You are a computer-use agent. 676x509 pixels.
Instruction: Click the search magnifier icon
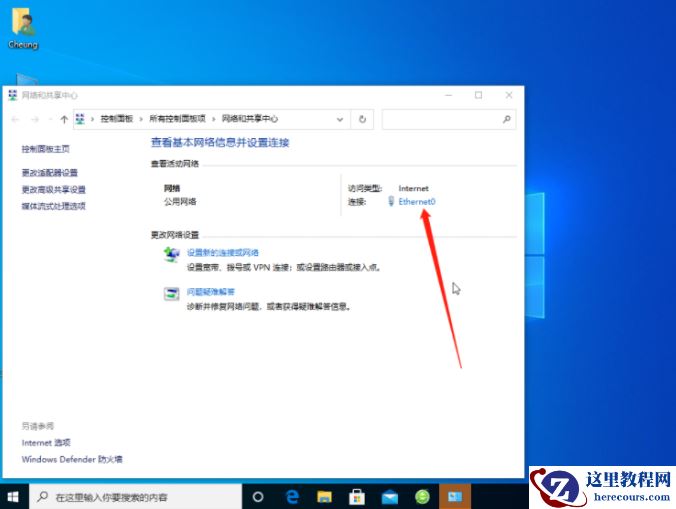pos(507,119)
